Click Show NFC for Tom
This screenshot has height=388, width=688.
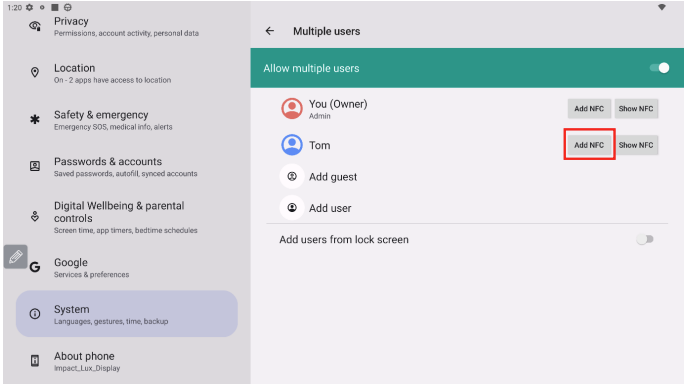click(636, 145)
